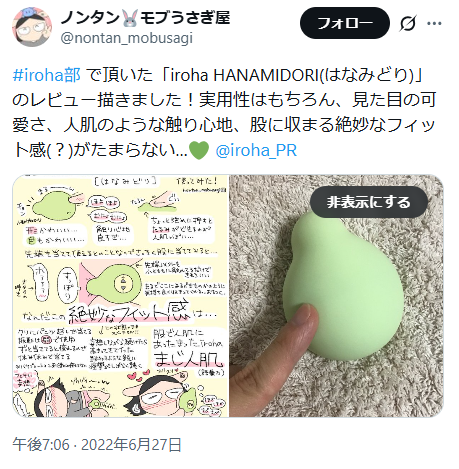Click the tweet body text
459x469 pixels.
(224, 112)
